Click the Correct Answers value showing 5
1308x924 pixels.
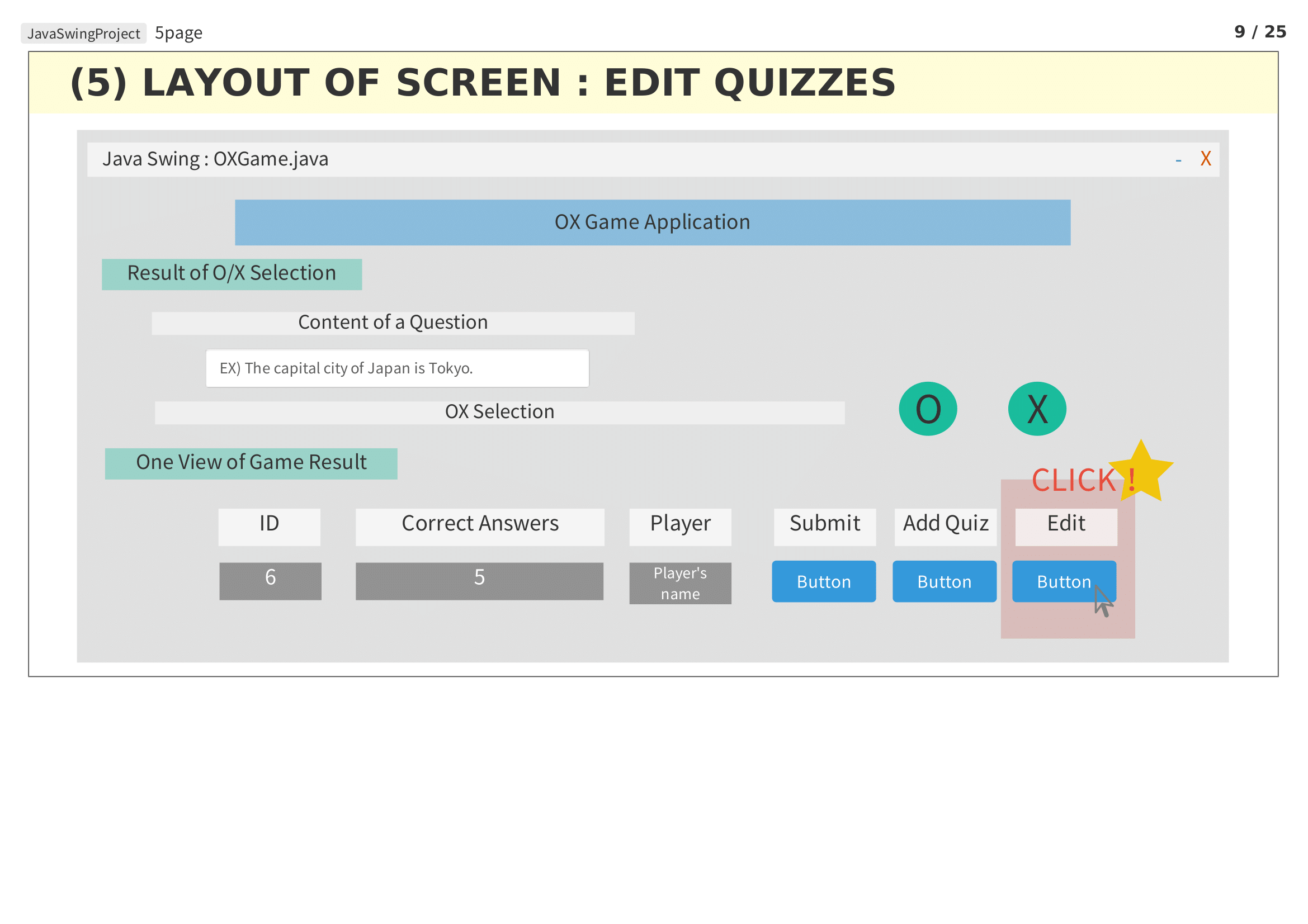click(x=479, y=581)
